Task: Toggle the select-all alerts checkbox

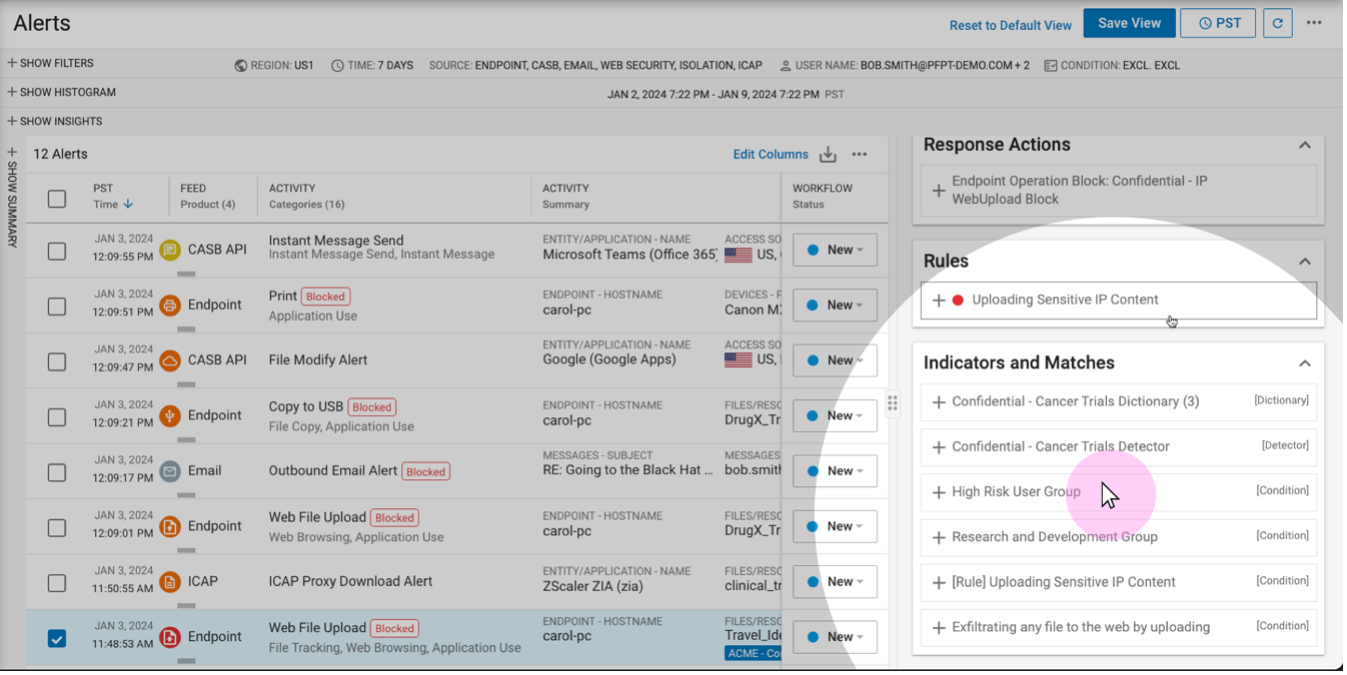Action: click(57, 198)
